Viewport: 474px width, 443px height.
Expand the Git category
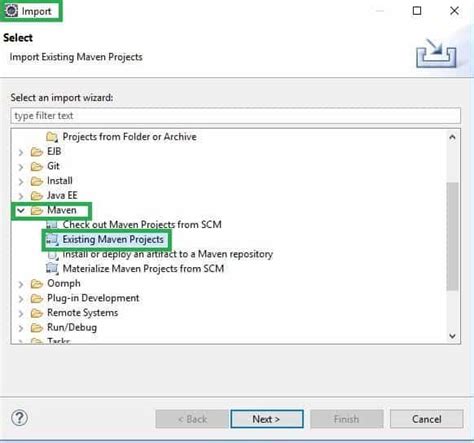(x=21, y=167)
